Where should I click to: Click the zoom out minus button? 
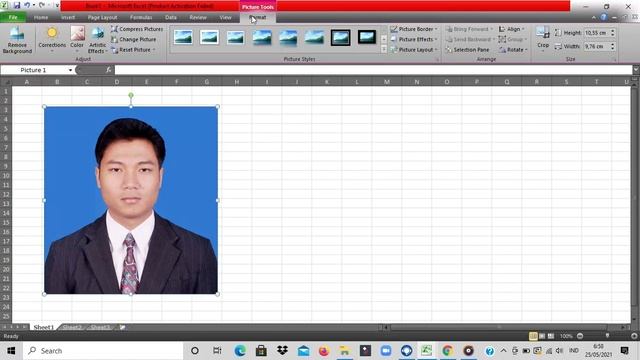click(580, 336)
